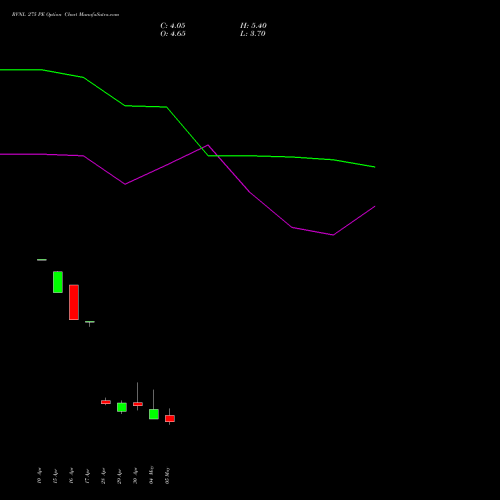
Task: Click the green candle for 04 May
Action: pyautogui.click(x=154, y=414)
